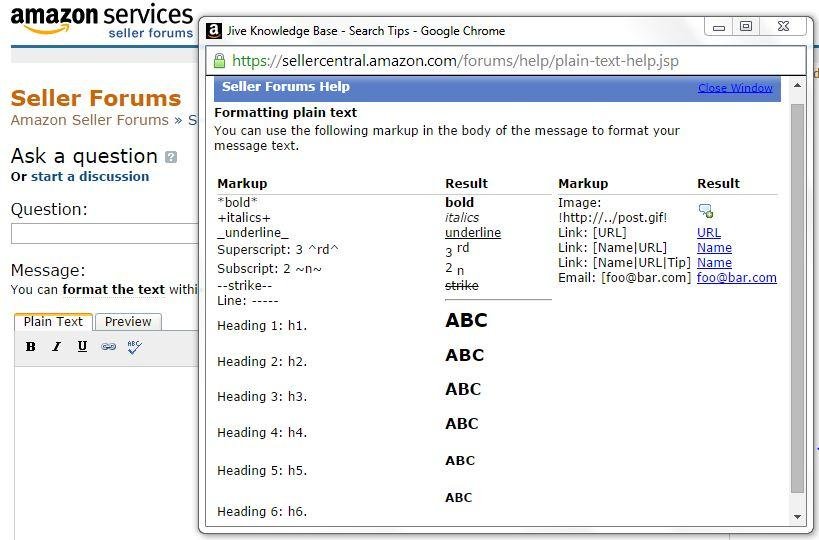
Task: Click the Seller Forums Help header text
Action: (x=286, y=87)
